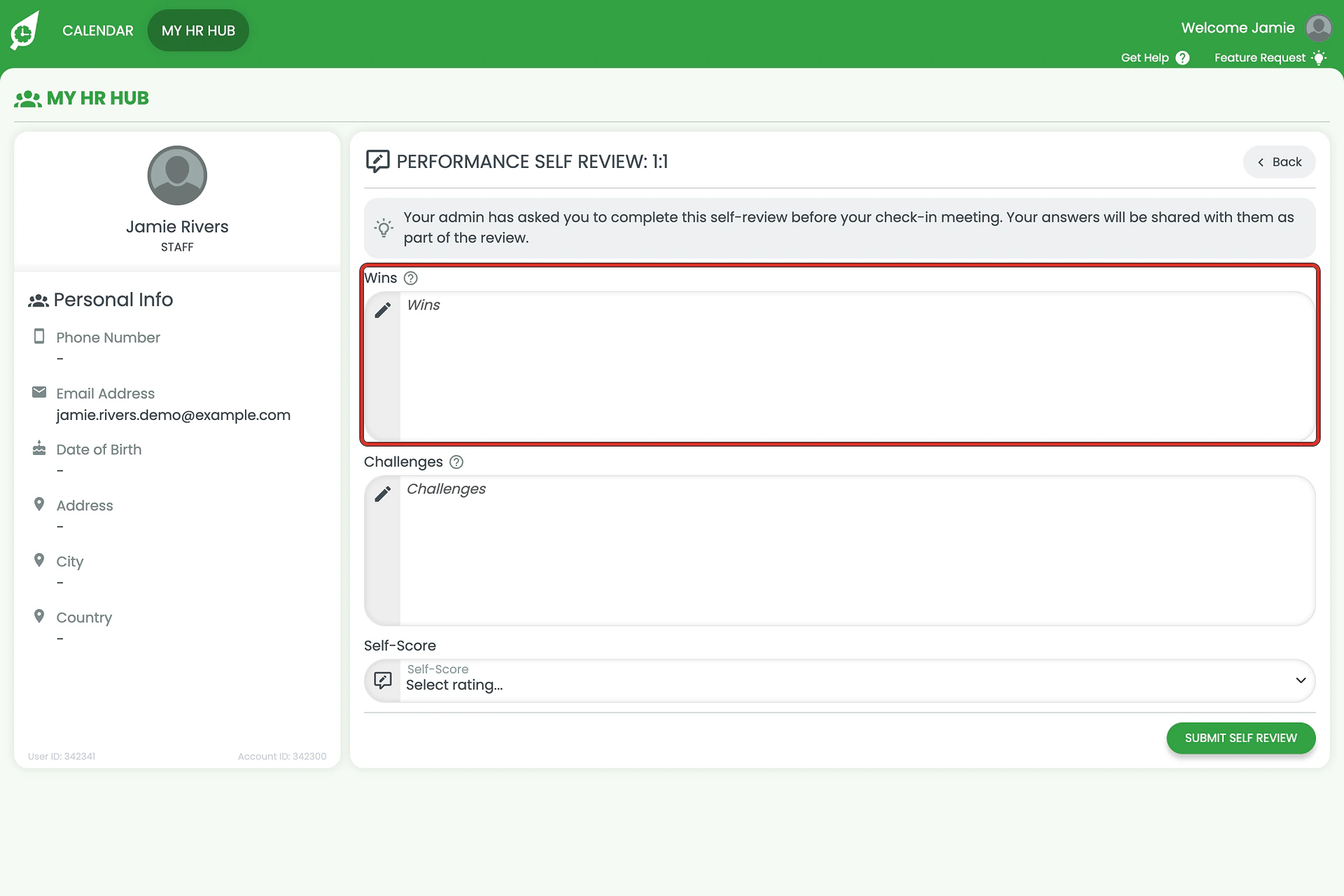Click the info lightbulb tip icon

(384, 228)
